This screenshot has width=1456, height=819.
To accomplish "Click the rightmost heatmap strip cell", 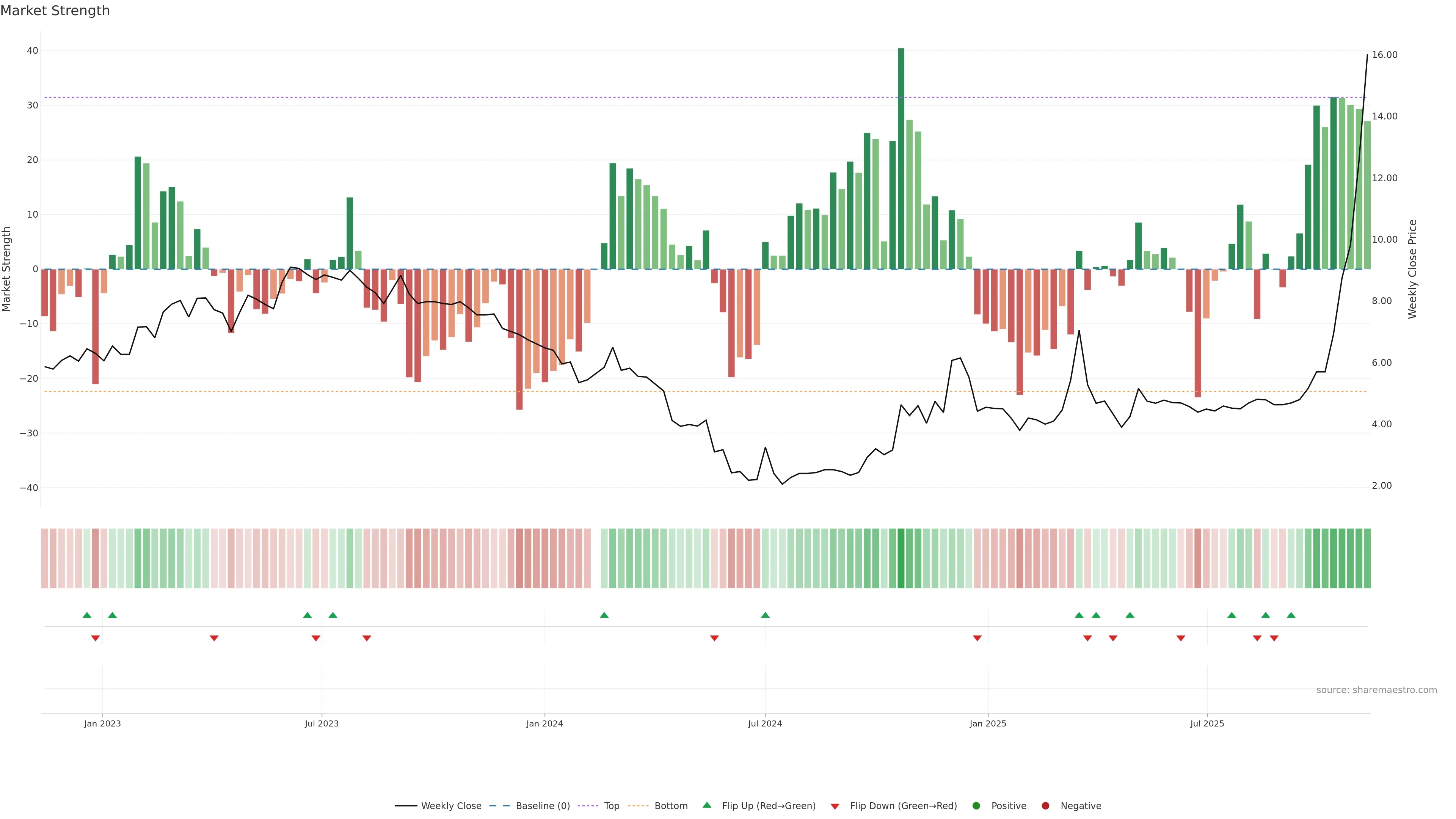I will click(x=1367, y=559).
